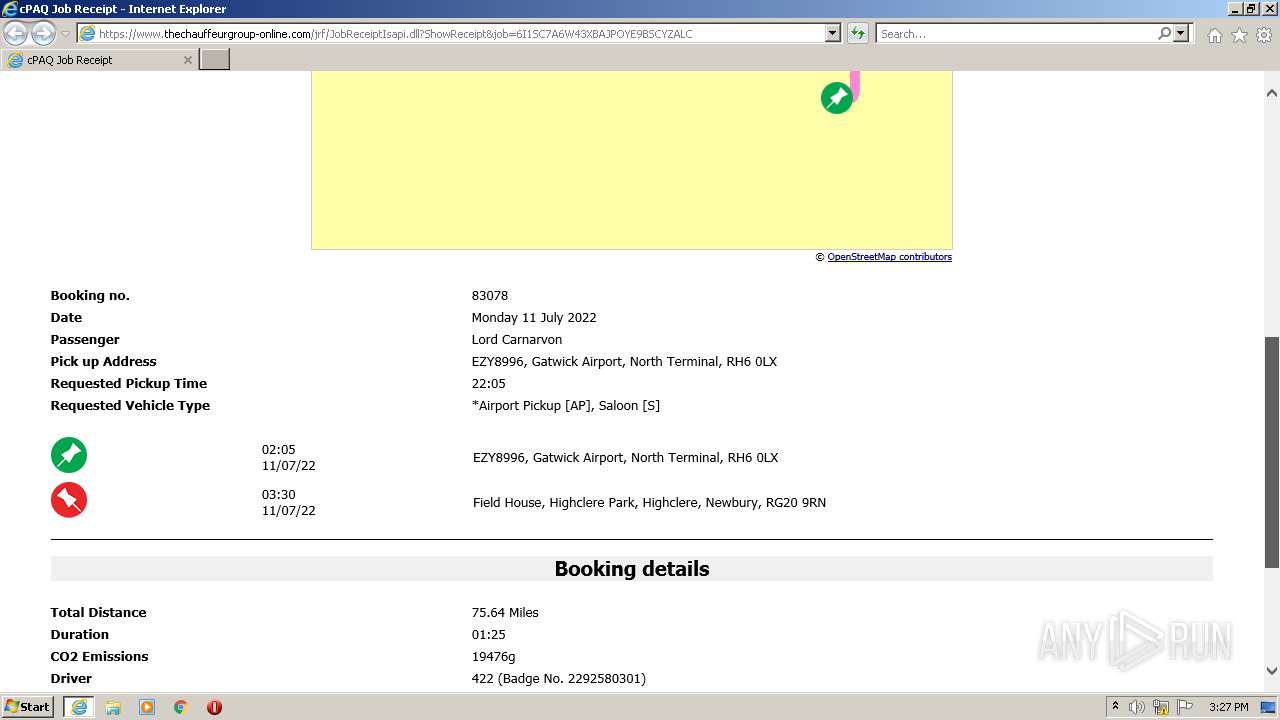Open the volume speaker tray icon
1280x720 pixels.
coord(1137,707)
